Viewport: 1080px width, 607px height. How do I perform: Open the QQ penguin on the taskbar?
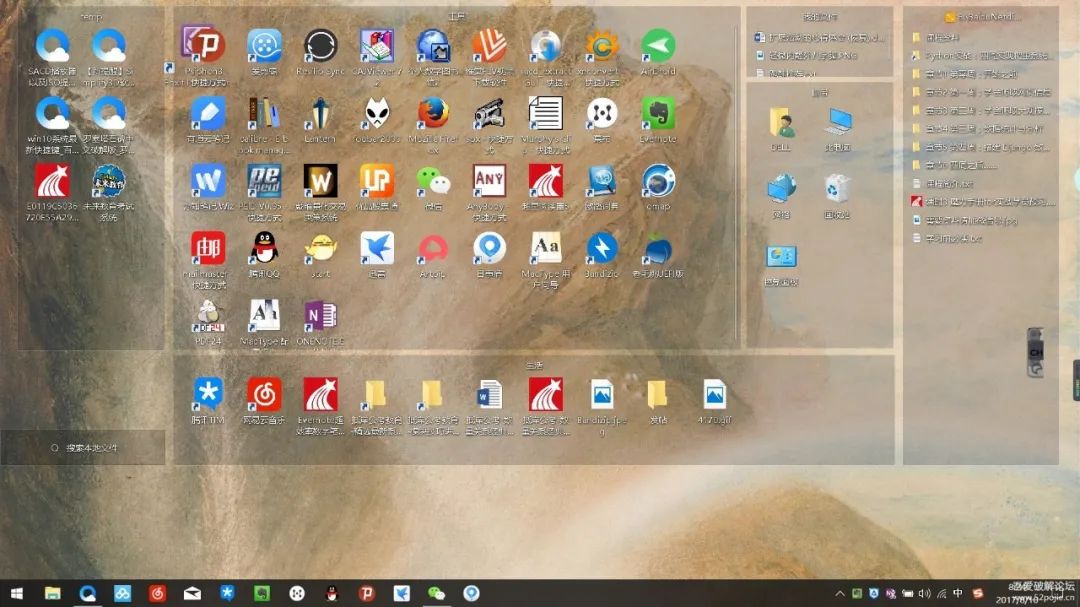[332, 593]
